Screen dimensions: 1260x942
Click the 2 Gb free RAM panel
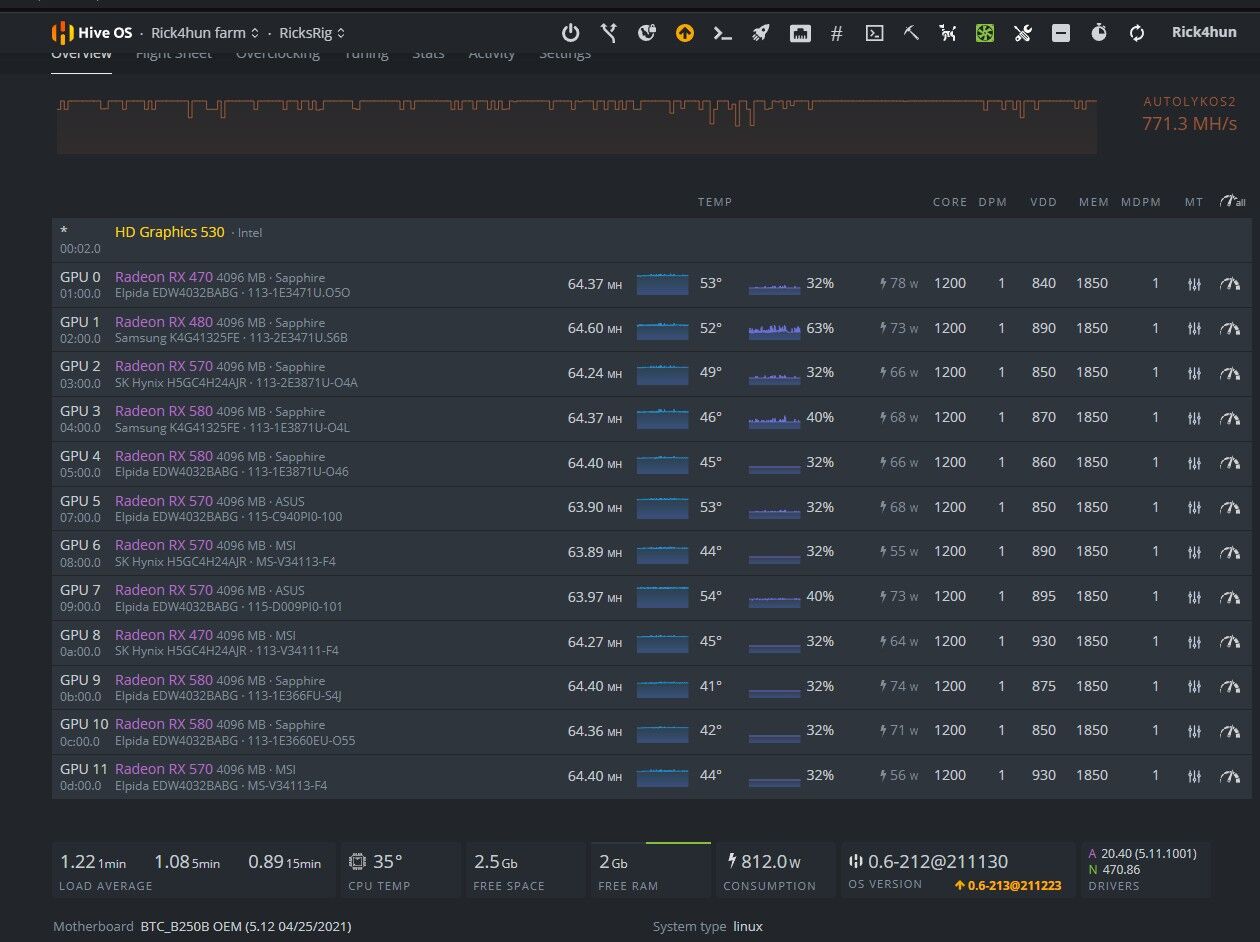pos(651,870)
